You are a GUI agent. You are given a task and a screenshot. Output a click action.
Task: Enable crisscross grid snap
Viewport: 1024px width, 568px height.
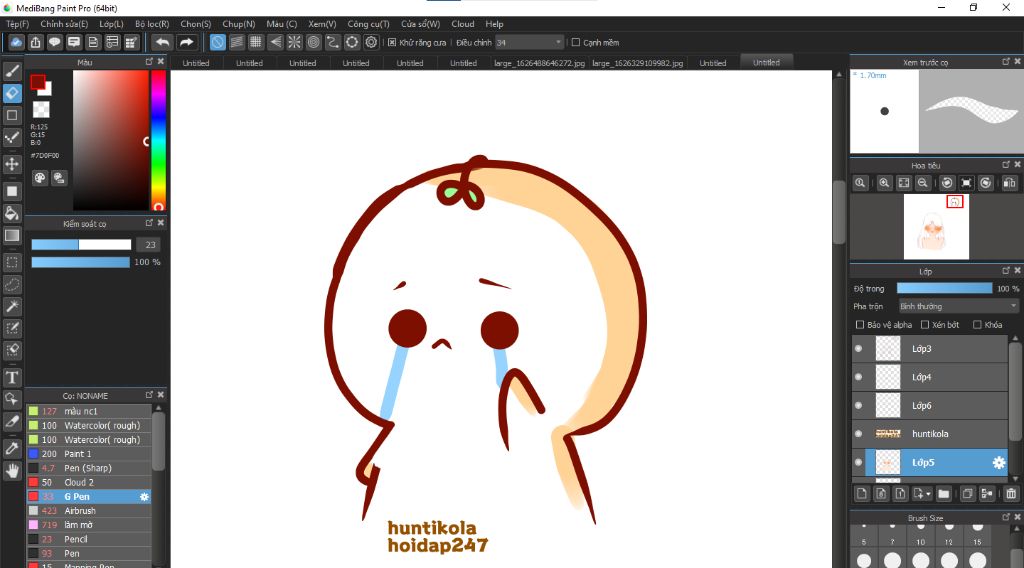coord(256,42)
